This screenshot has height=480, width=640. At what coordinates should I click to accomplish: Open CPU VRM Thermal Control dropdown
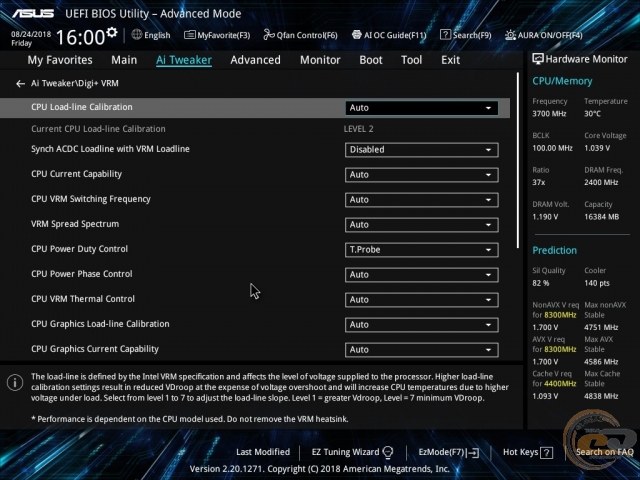point(421,300)
